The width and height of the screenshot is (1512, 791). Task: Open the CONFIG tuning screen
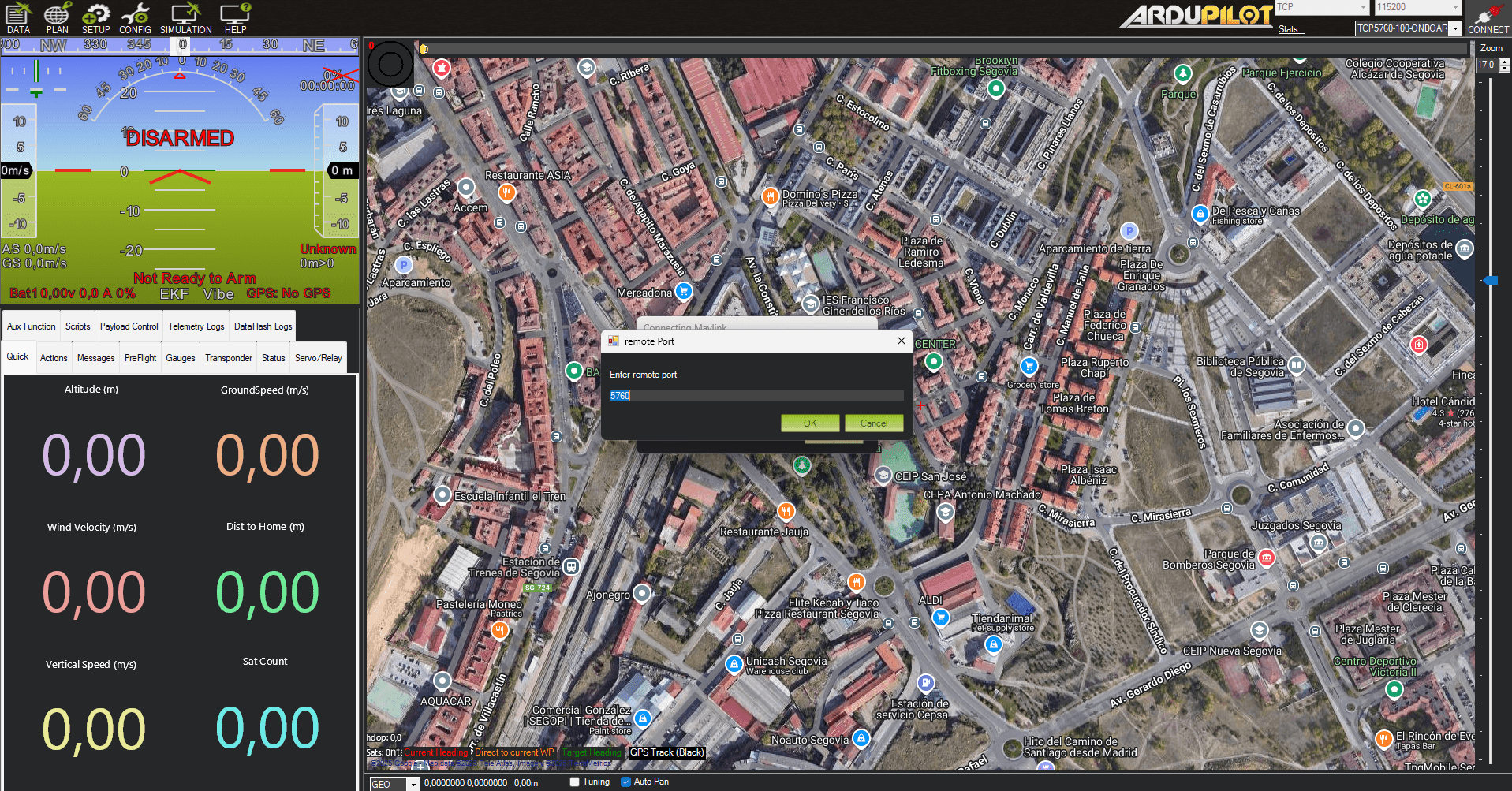pos(135,18)
